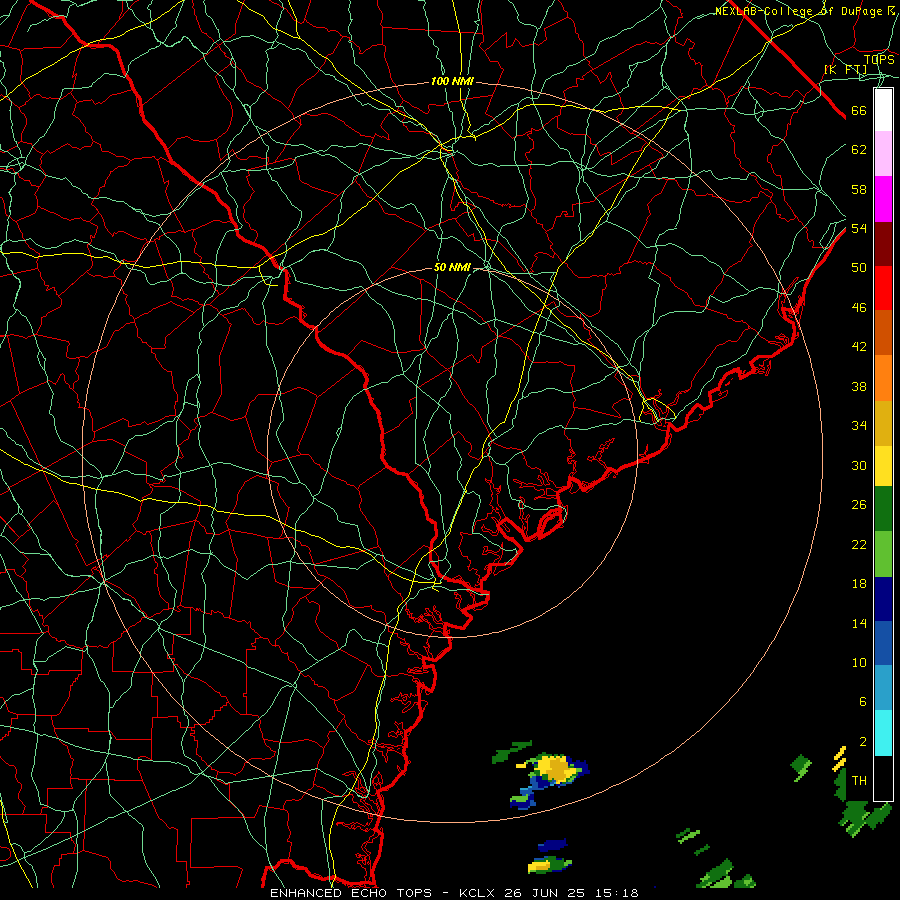
Task: Click the light green 22 kft swatch
Action: (883, 554)
